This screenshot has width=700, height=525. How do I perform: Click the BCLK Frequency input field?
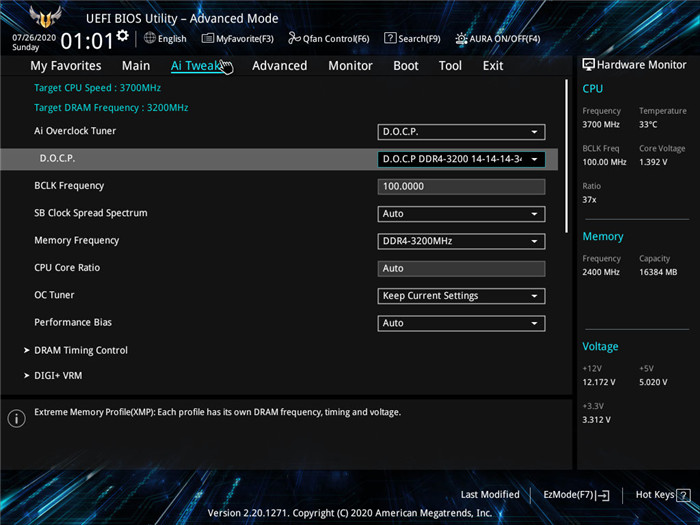coord(461,187)
